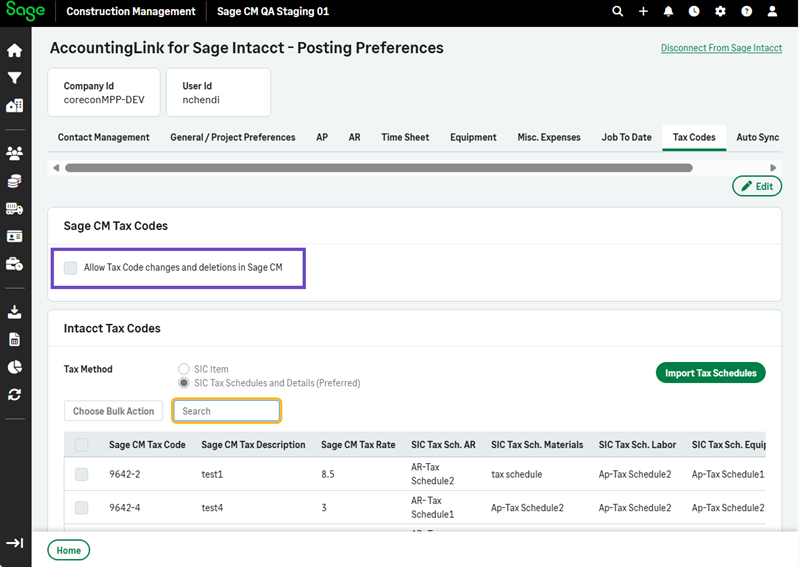
Task: Select SIC Tax Schedules and Details radio
Action: (x=184, y=383)
